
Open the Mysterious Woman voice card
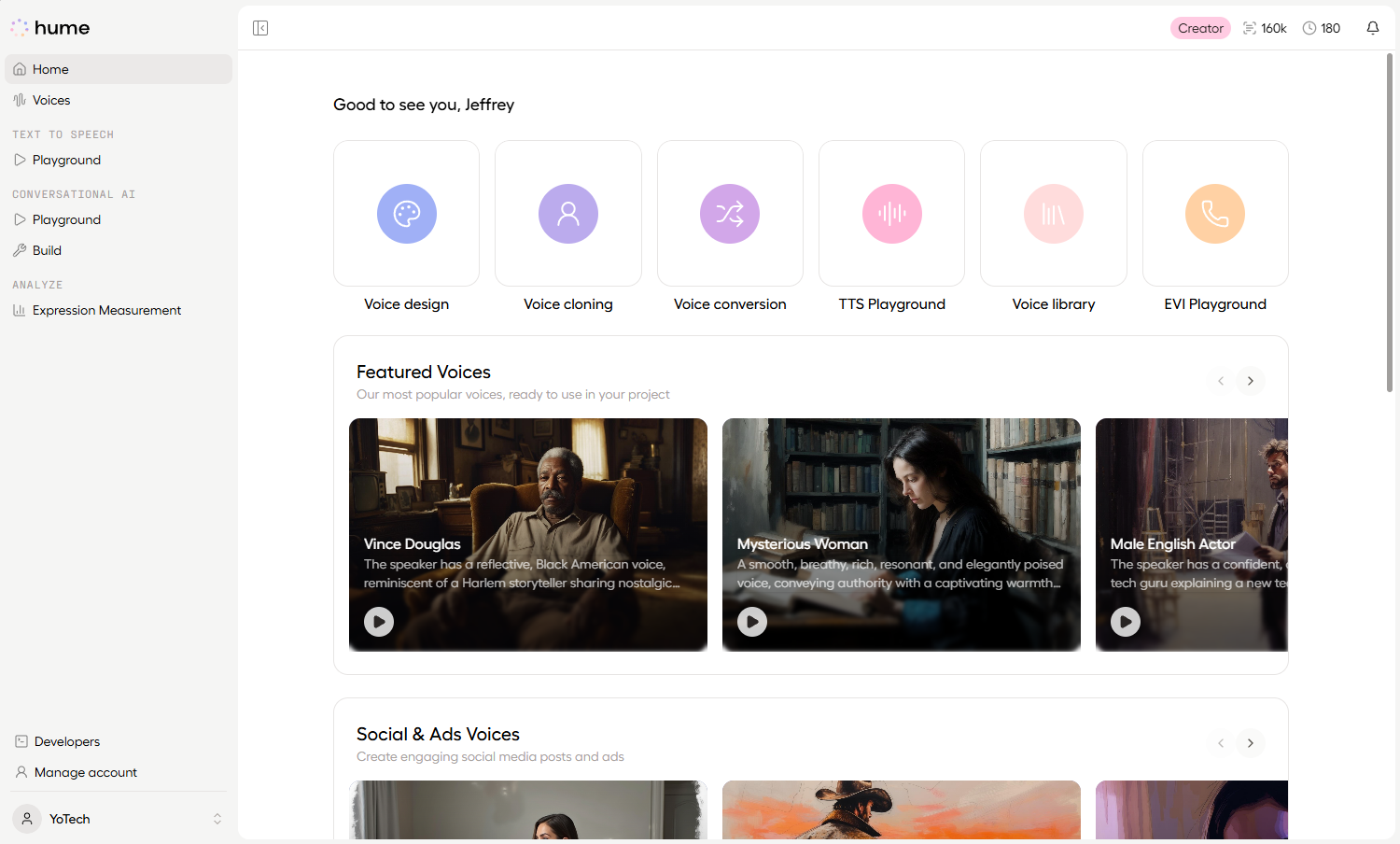coord(902,535)
